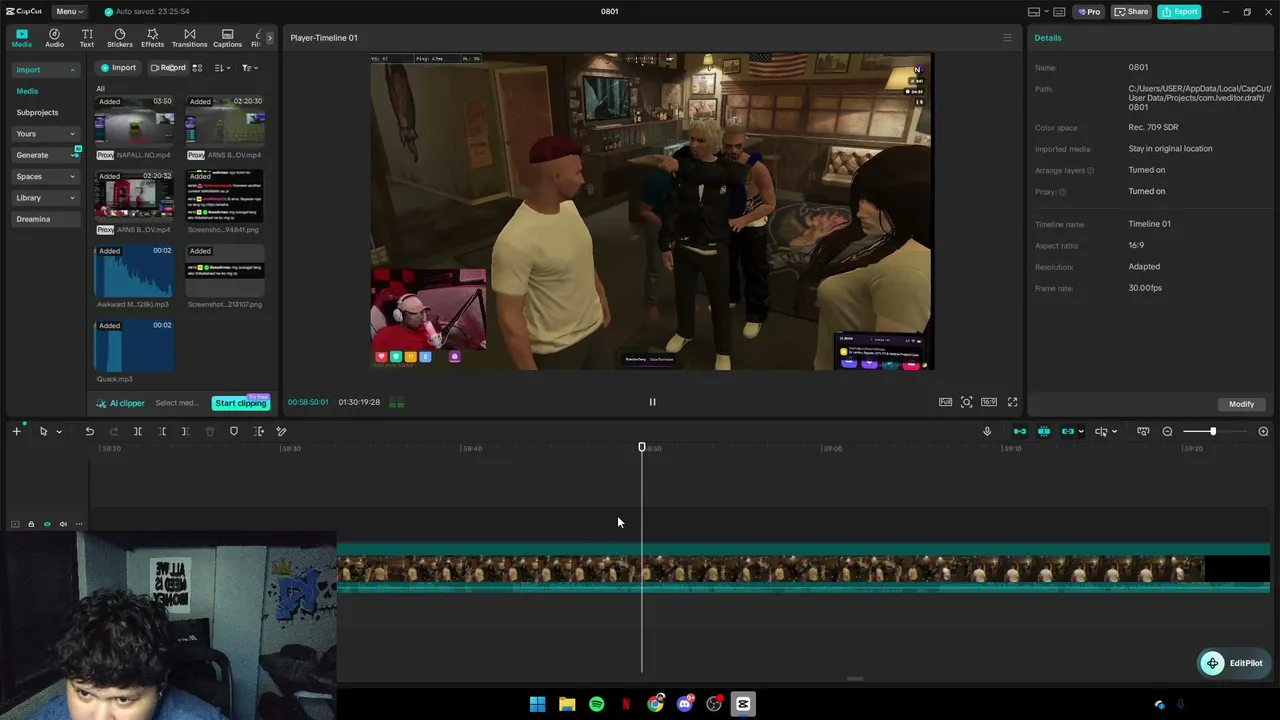This screenshot has width=1280, height=720.
Task: Expand the Spaces sidebar section
Action: pos(45,177)
